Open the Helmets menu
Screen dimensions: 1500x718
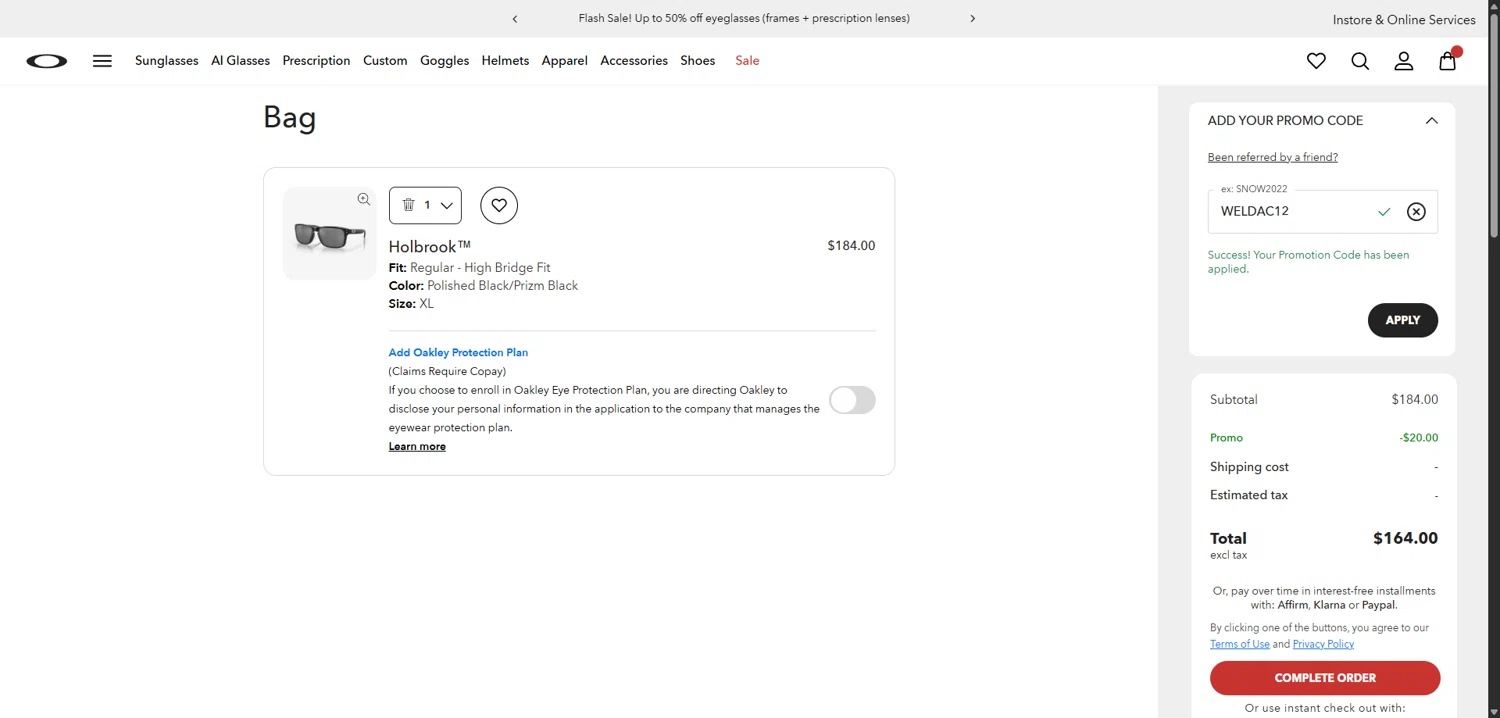(505, 61)
